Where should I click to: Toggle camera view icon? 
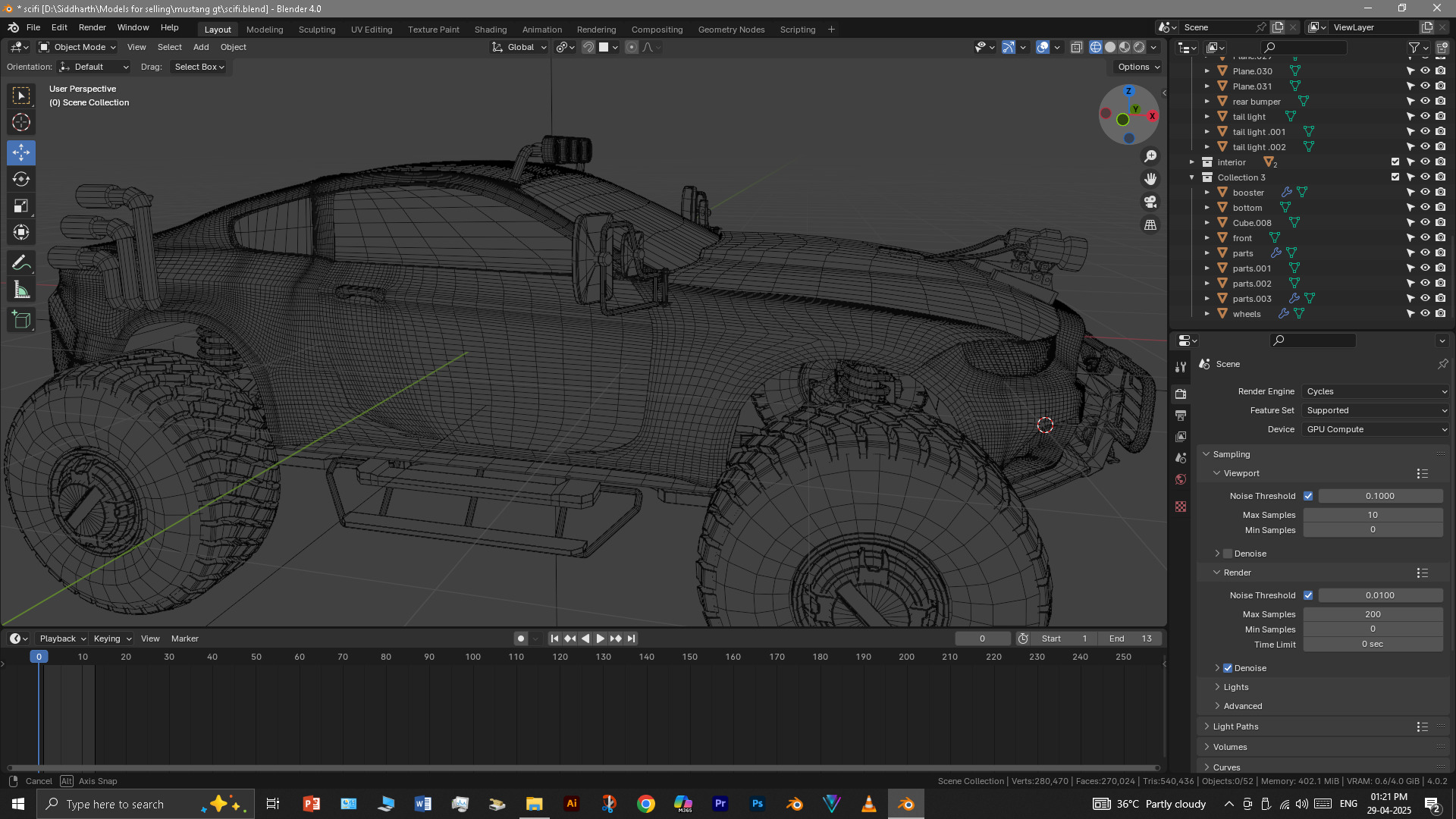tap(1150, 202)
